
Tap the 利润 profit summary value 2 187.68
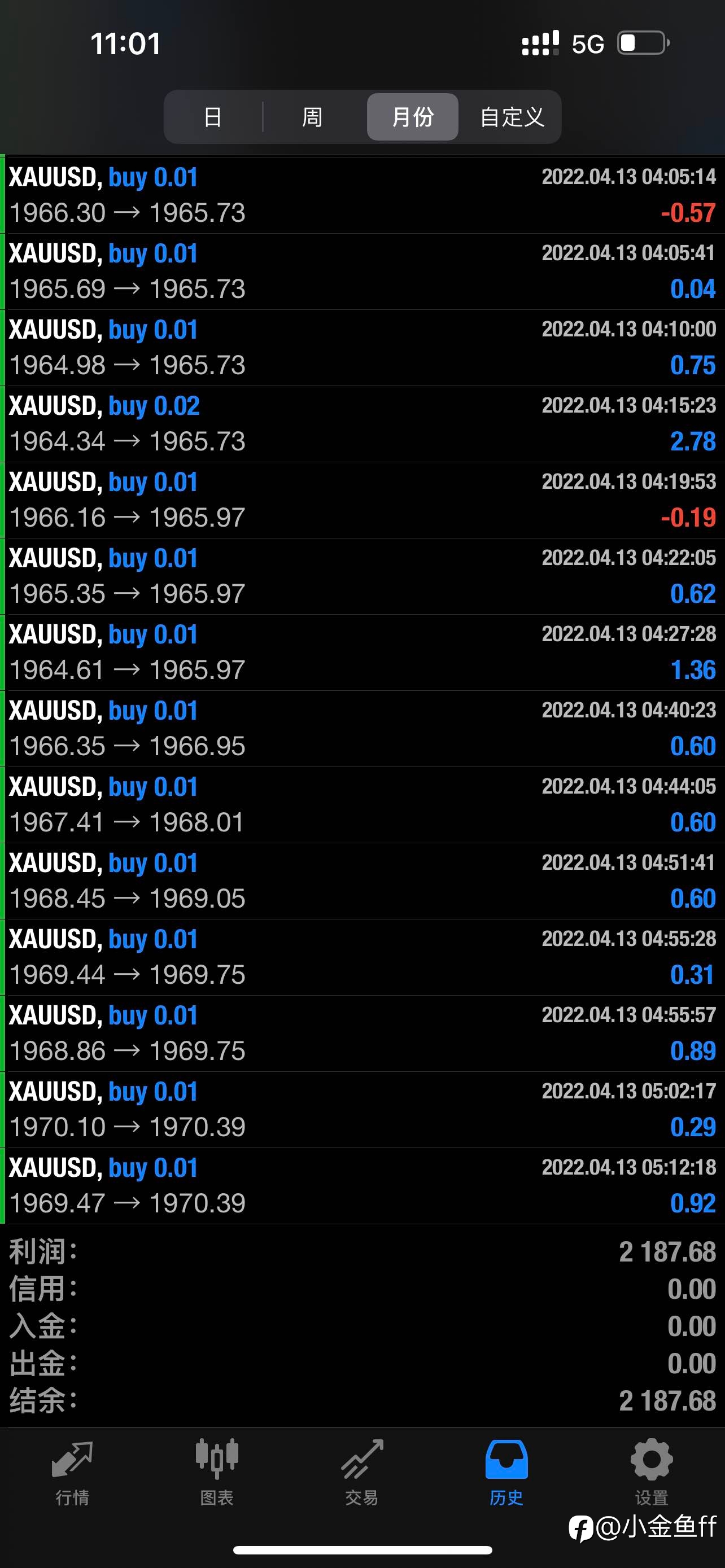point(667,1252)
